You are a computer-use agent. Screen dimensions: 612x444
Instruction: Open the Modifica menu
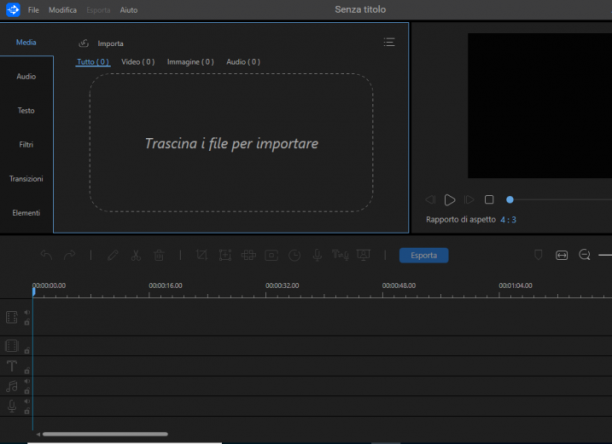point(62,10)
